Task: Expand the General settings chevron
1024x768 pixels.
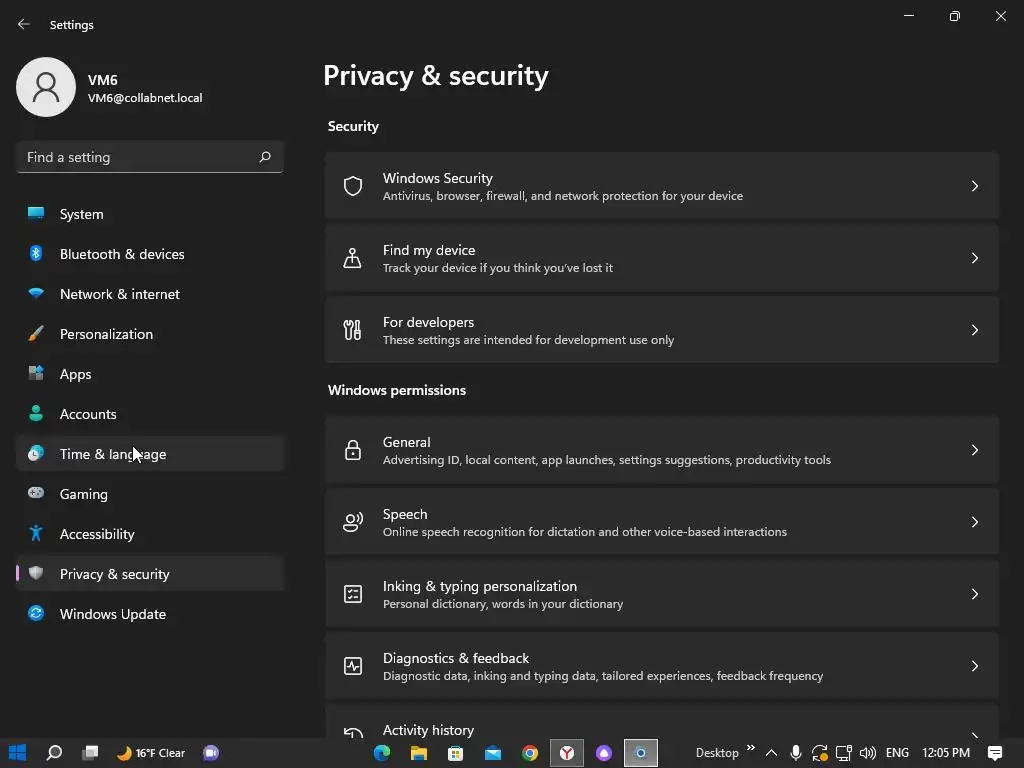Action: click(974, 450)
